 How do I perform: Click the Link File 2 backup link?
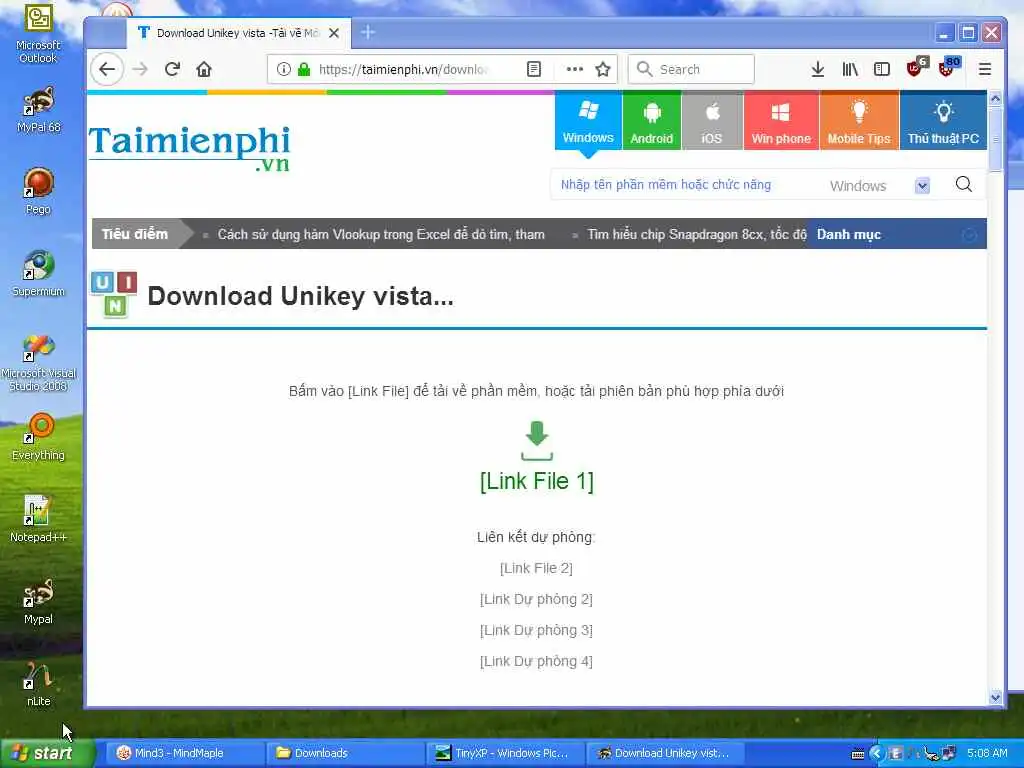coord(536,568)
